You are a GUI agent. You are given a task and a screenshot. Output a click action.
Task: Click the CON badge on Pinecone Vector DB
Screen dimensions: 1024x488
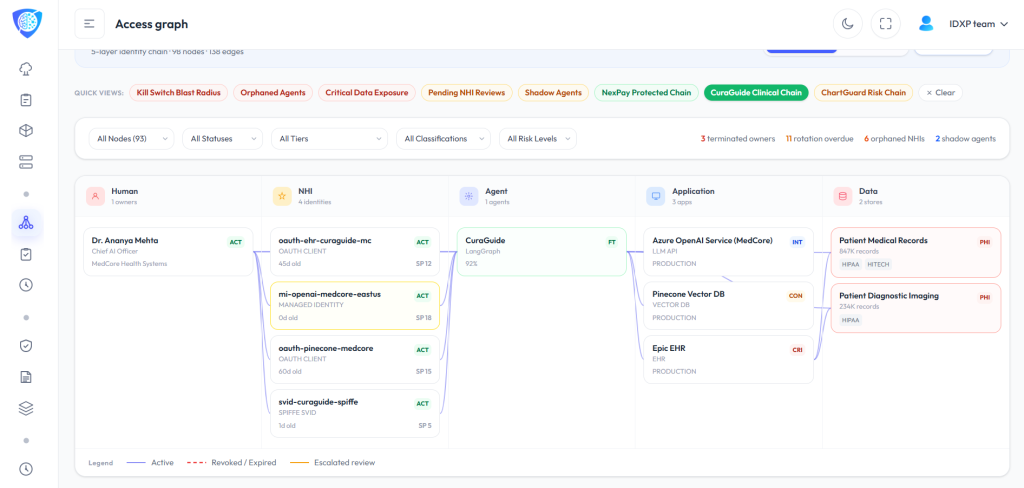(x=795, y=296)
